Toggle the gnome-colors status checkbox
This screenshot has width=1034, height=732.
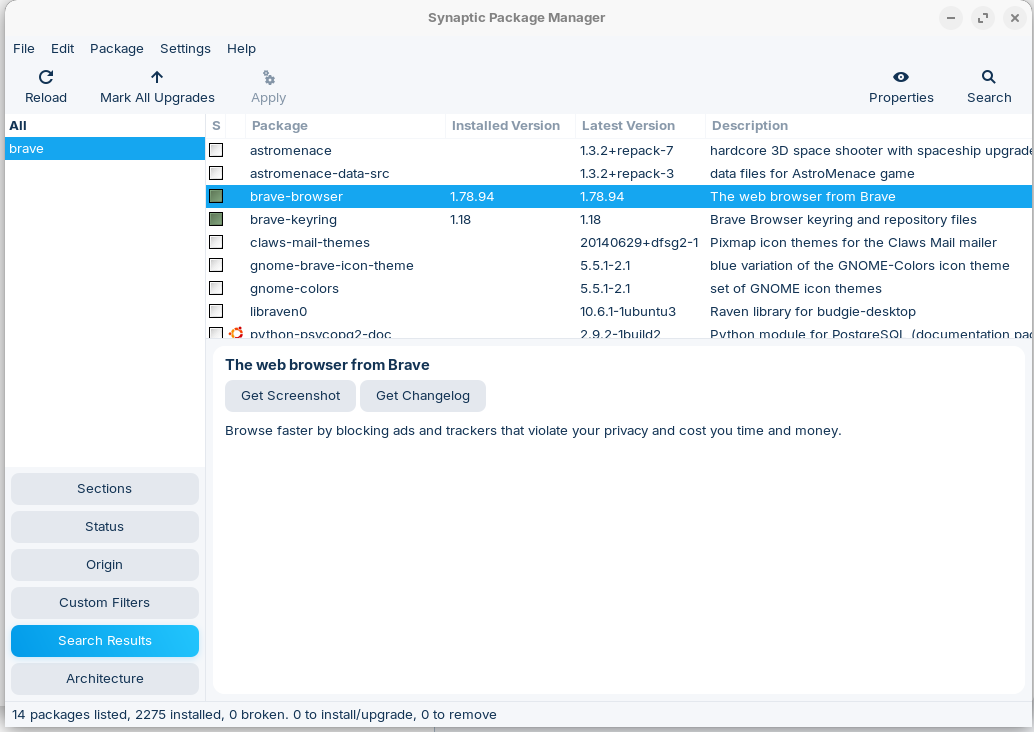point(216,288)
